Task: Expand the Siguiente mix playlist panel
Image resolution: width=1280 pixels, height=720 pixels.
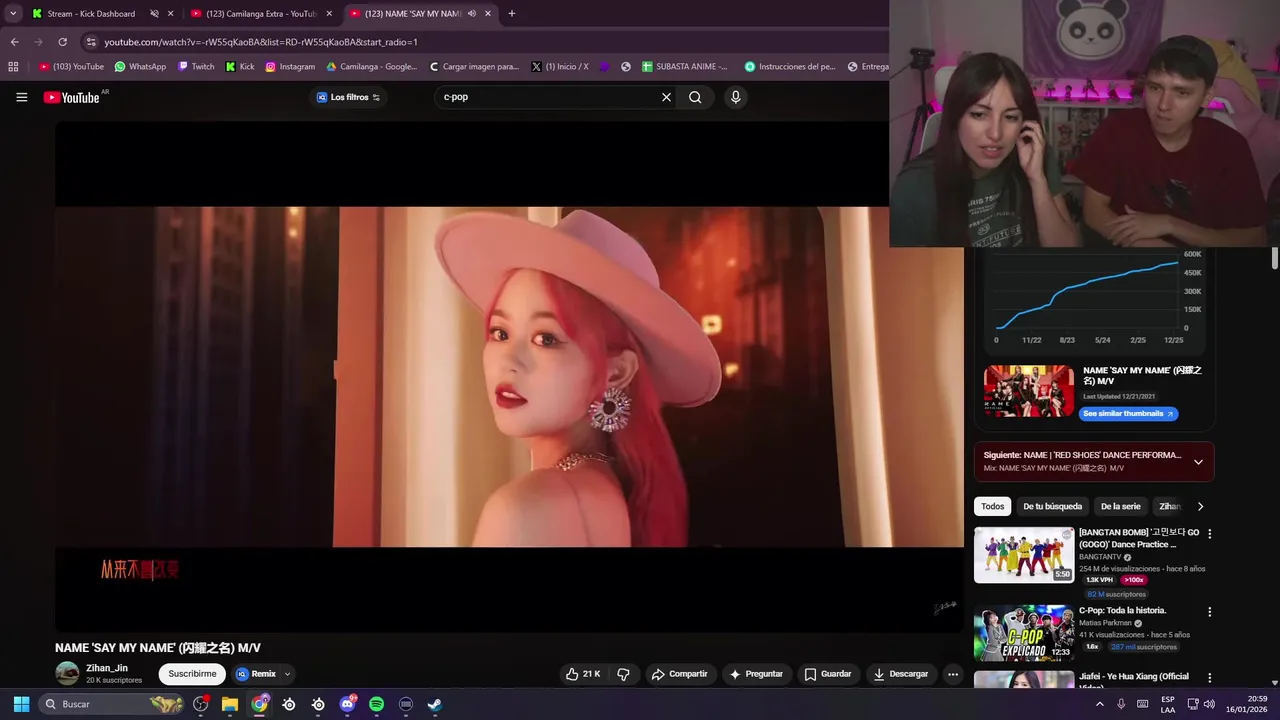Action: tap(1198, 462)
